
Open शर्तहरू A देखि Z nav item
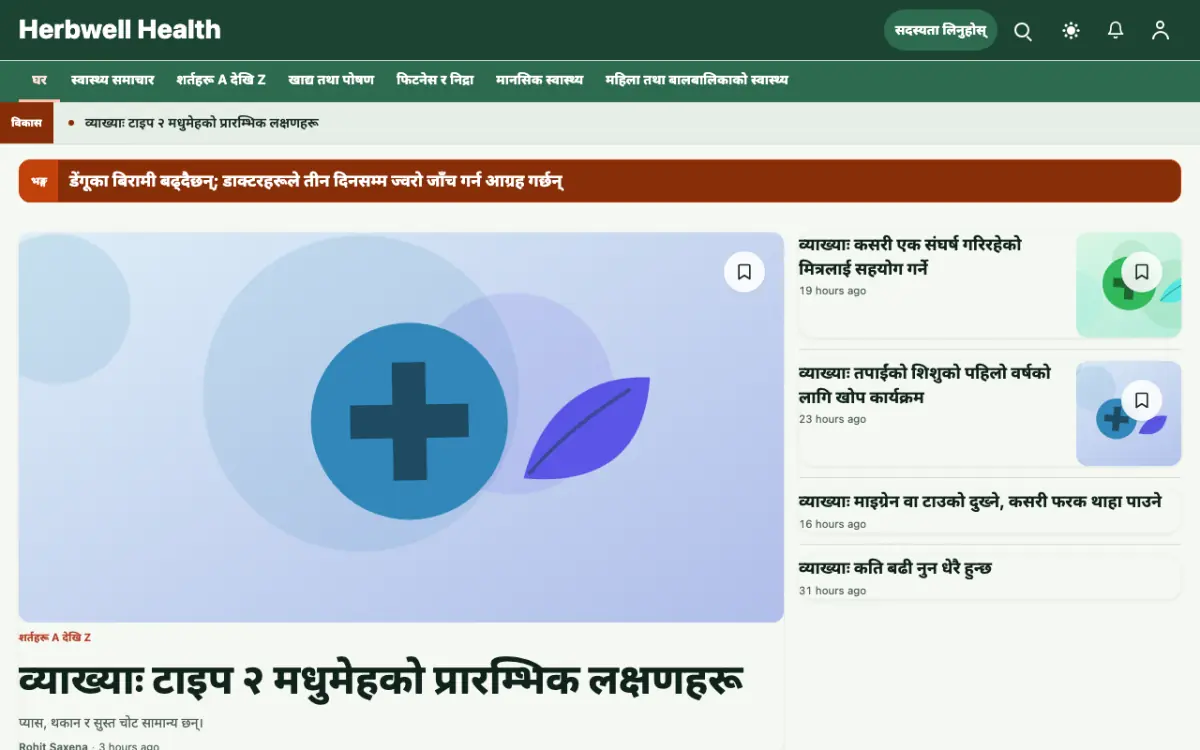click(x=221, y=80)
